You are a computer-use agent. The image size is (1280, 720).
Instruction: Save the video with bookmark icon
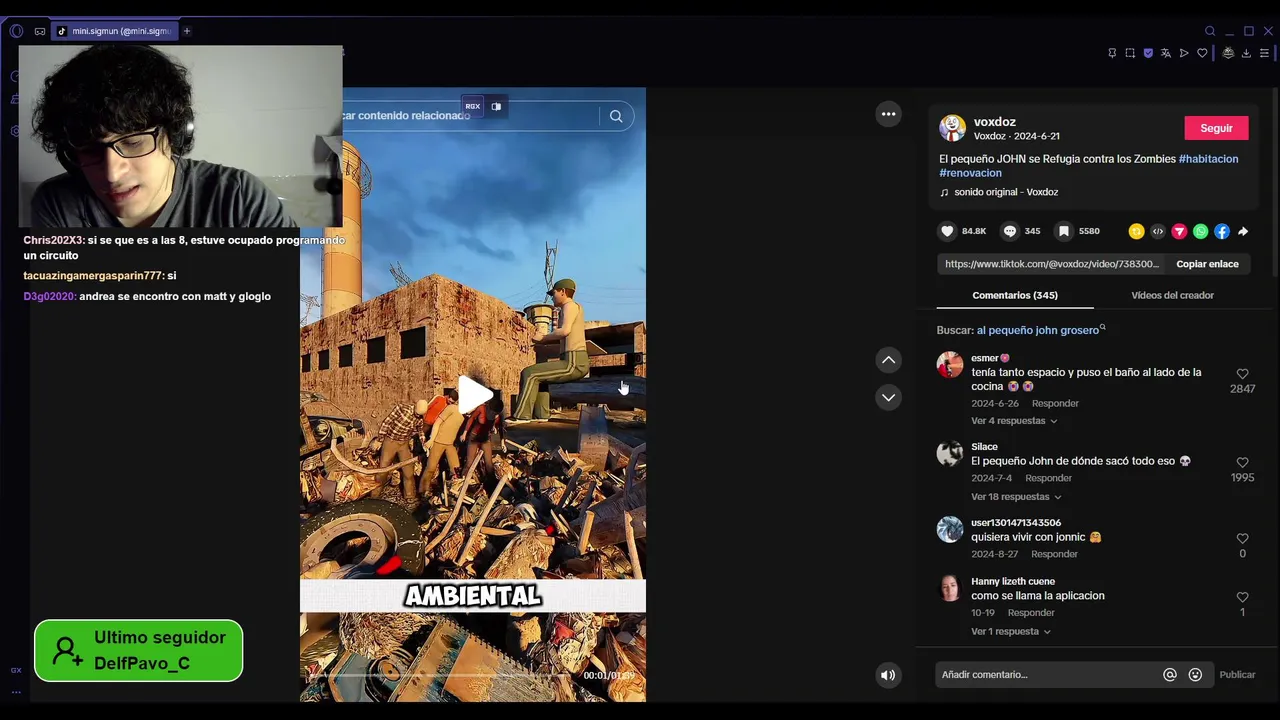tap(1064, 231)
